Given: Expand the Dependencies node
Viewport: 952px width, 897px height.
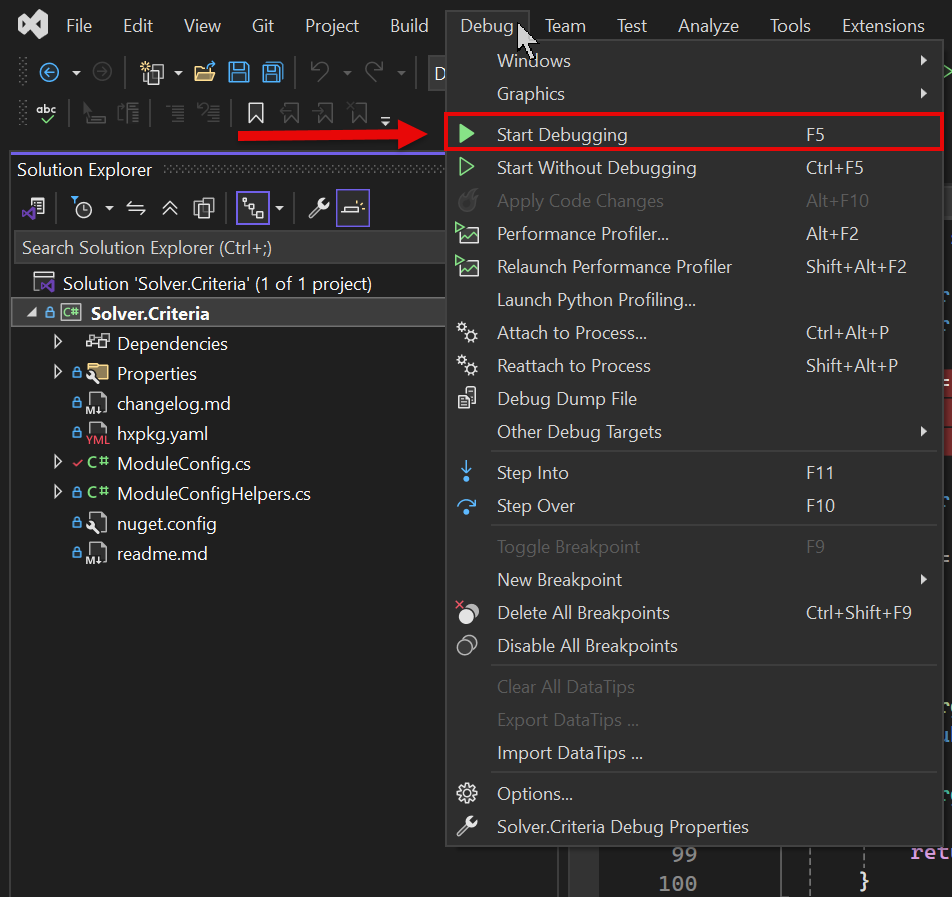Looking at the screenshot, I should click(58, 342).
